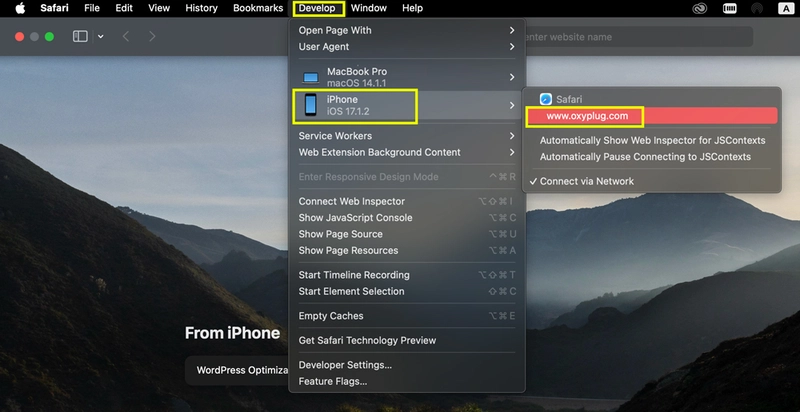Image resolution: width=800 pixels, height=412 pixels.
Task: Choose Connect Web Inspector
Action: pyautogui.click(x=407, y=201)
